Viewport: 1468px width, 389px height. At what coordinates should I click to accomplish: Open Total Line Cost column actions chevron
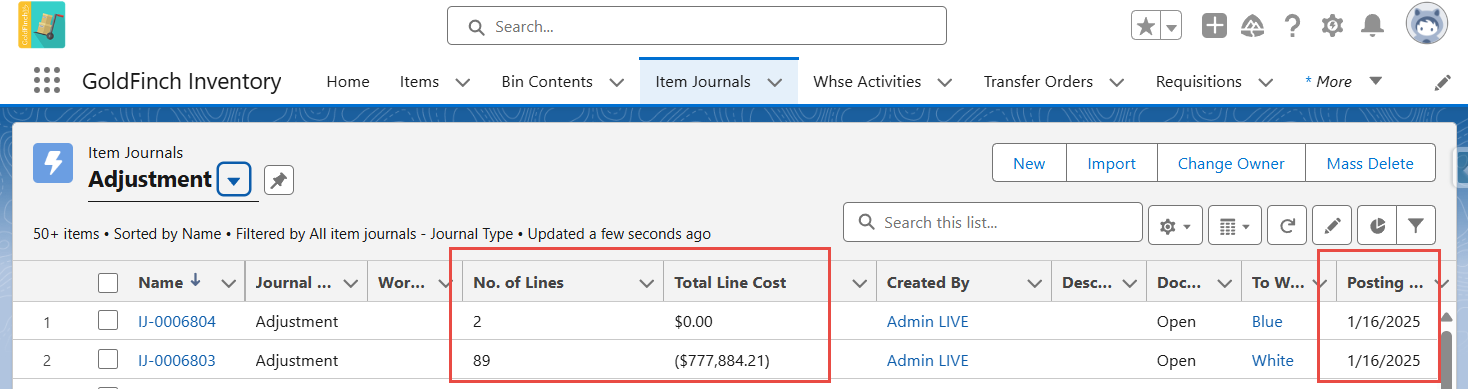pyautogui.click(x=859, y=283)
